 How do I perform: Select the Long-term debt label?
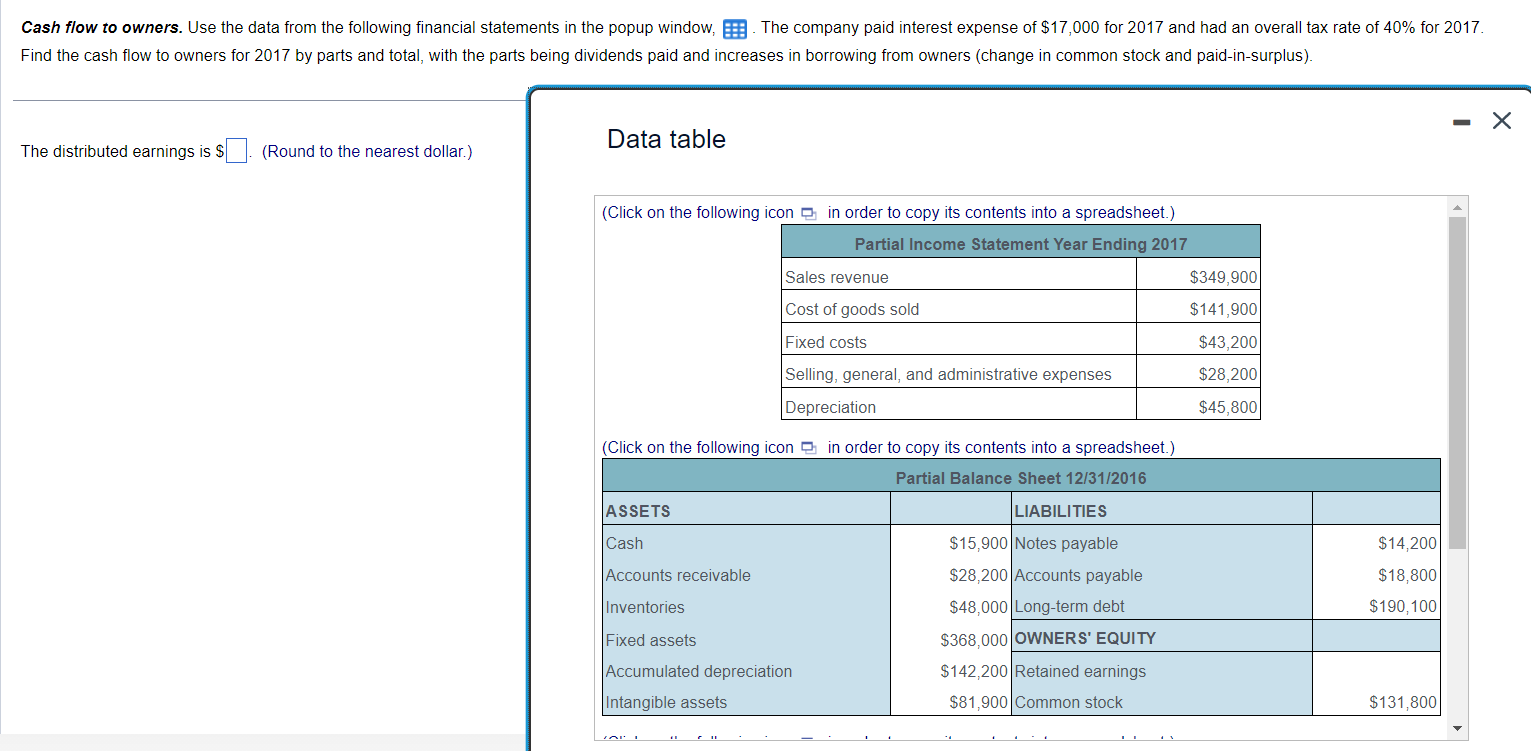coord(1069,606)
